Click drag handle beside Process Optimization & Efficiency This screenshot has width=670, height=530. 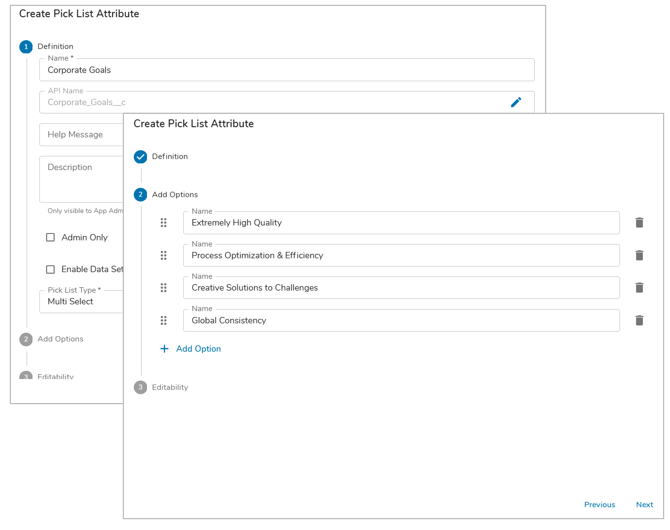click(164, 256)
